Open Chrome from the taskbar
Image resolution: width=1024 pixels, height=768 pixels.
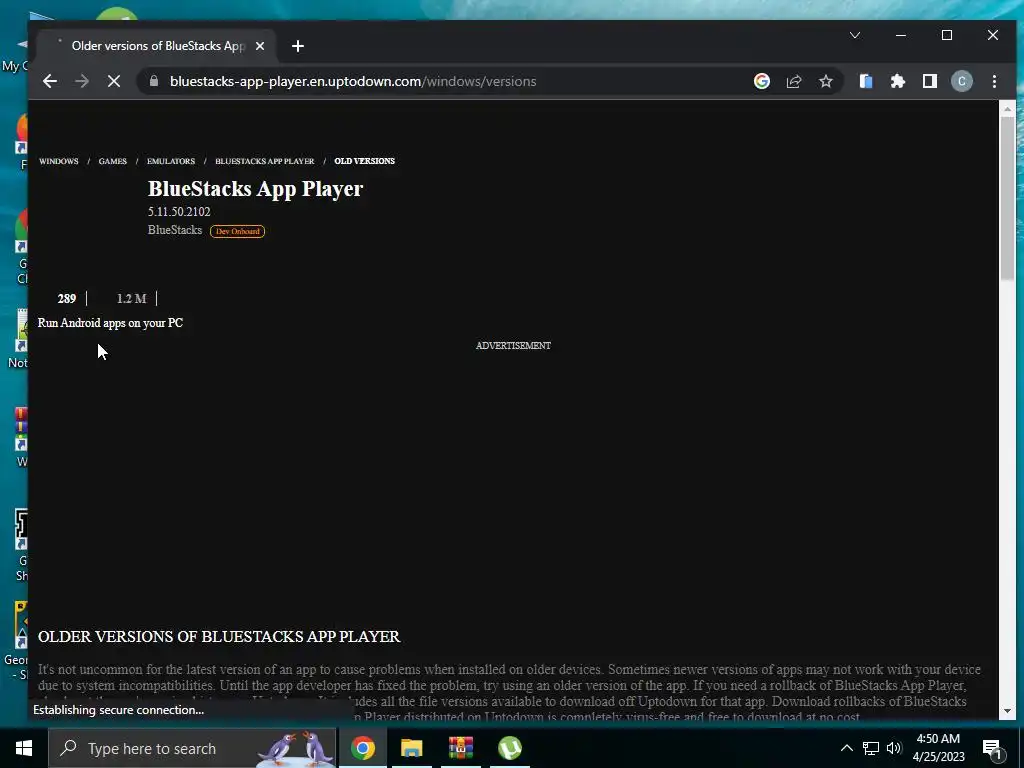(x=362, y=748)
